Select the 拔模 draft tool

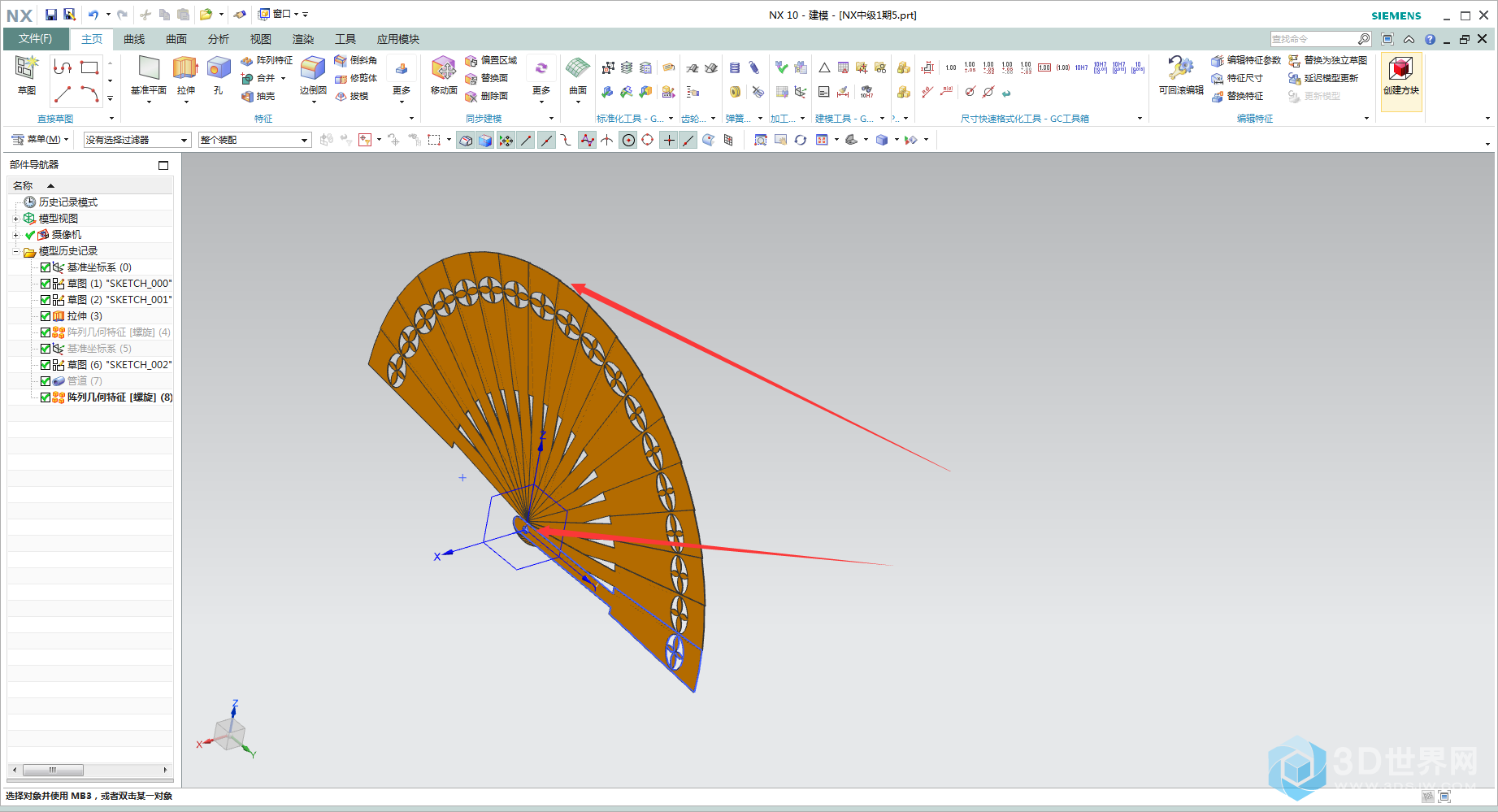click(352, 97)
